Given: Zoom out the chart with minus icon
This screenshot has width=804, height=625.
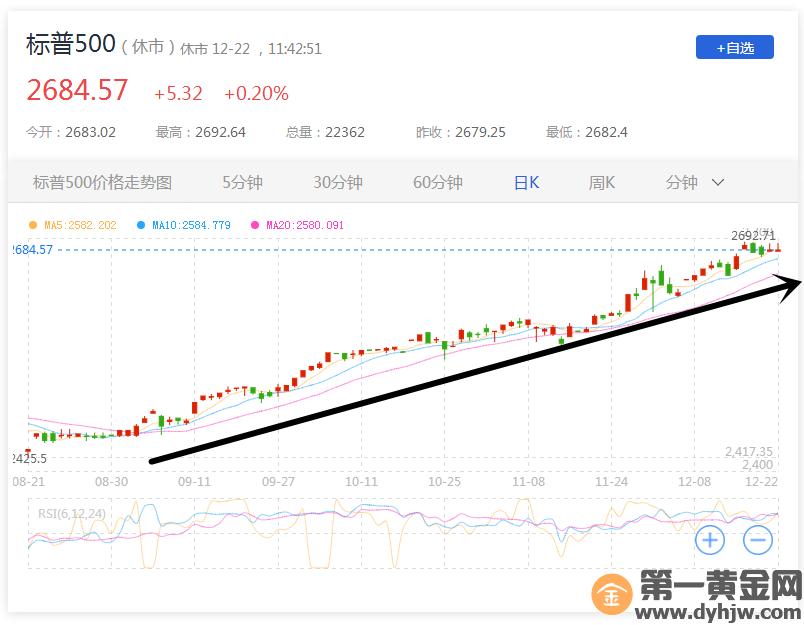Looking at the screenshot, I should point(758,541).
